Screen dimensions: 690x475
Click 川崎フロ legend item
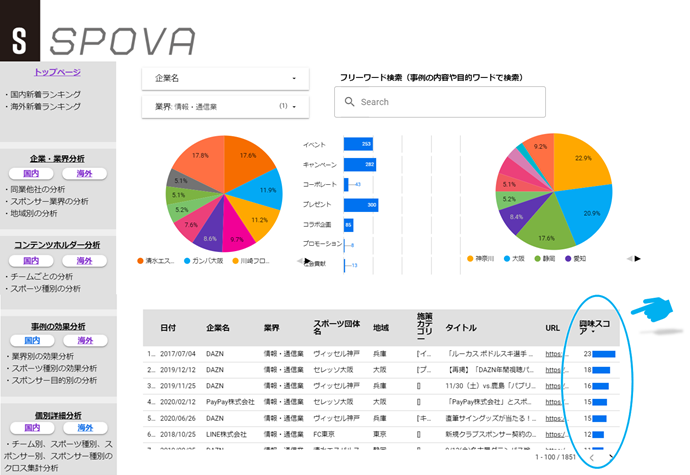(x=251, y=261)
